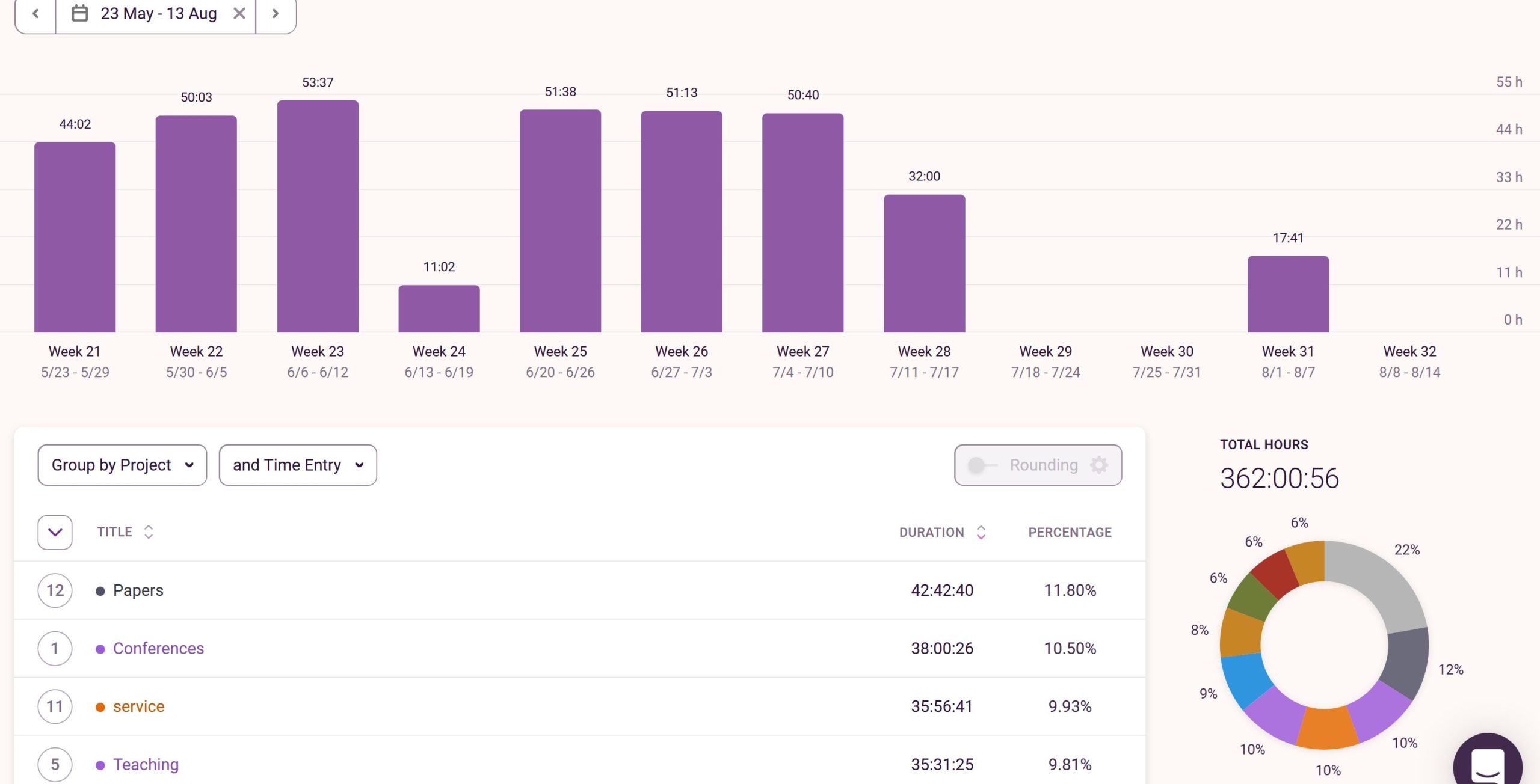The height and width of the screenshot is (784, 1540).
Task: Go to previous date range arrow
Action: point(35,14)
